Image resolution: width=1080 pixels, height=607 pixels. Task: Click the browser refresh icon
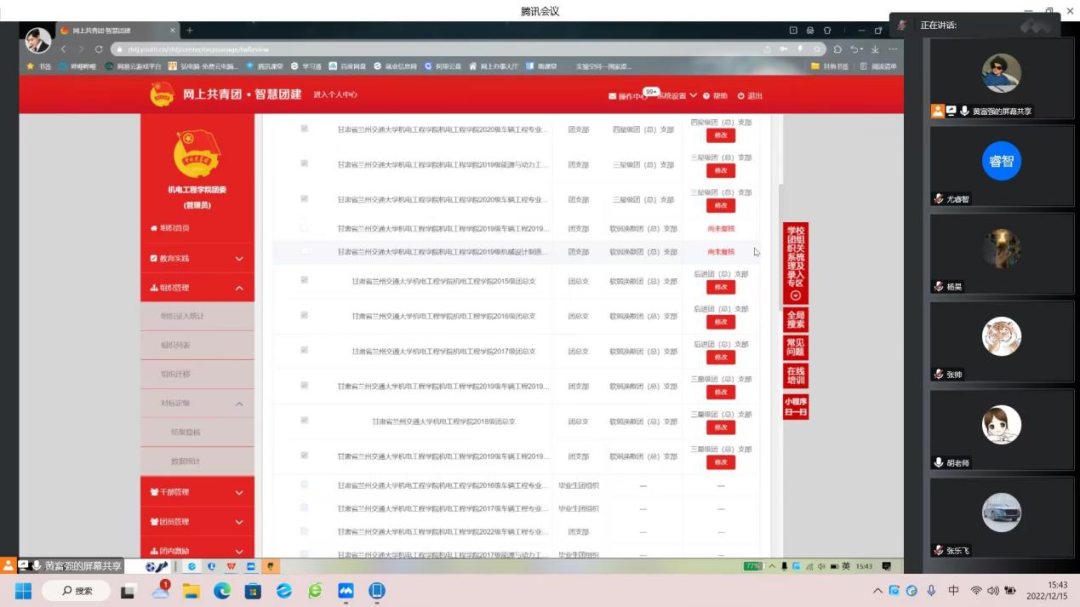point(99,49)
